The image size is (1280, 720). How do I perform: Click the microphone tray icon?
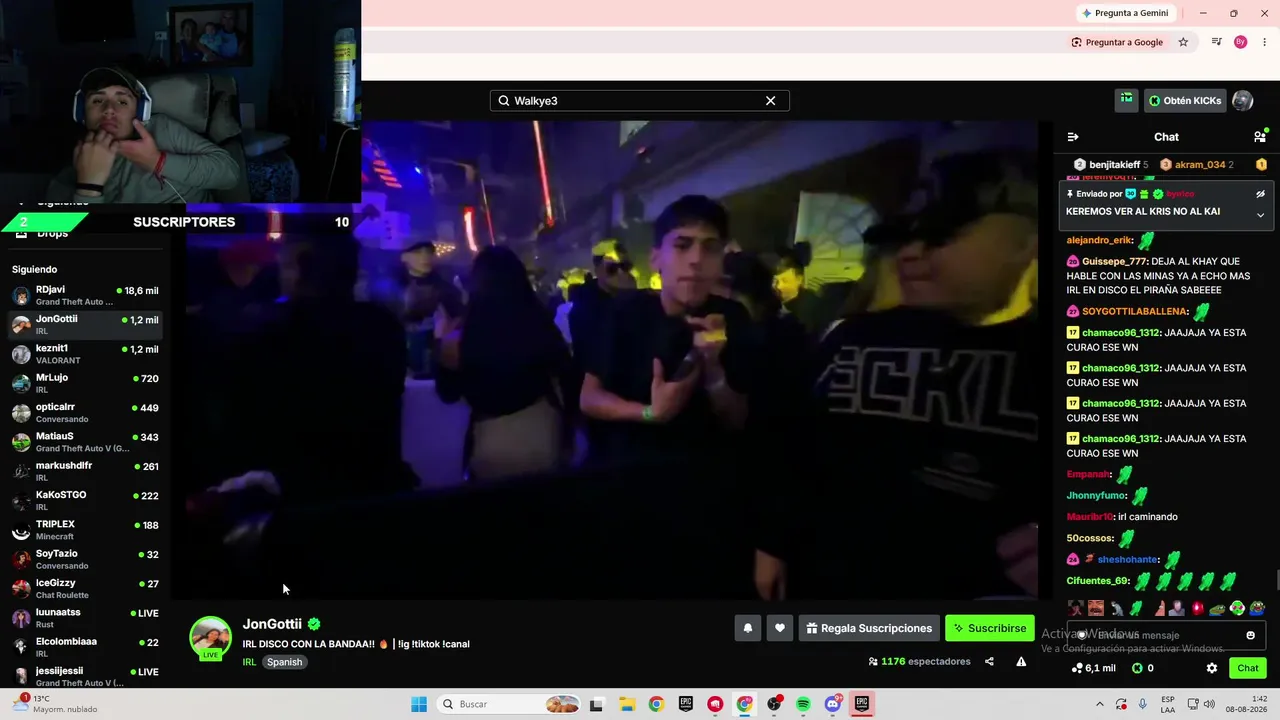coord(1143,704)
